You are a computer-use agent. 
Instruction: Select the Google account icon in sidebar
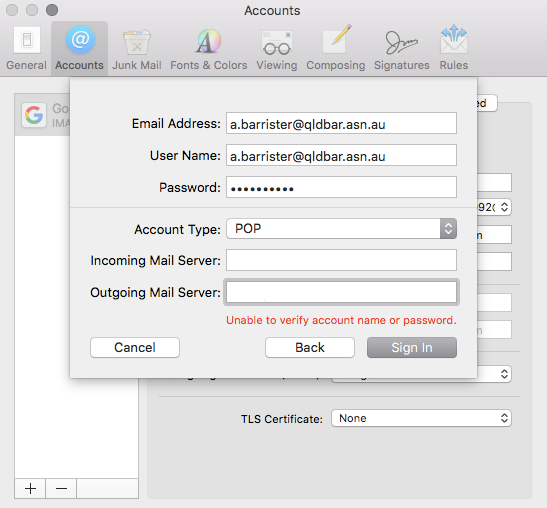[34, 115]
